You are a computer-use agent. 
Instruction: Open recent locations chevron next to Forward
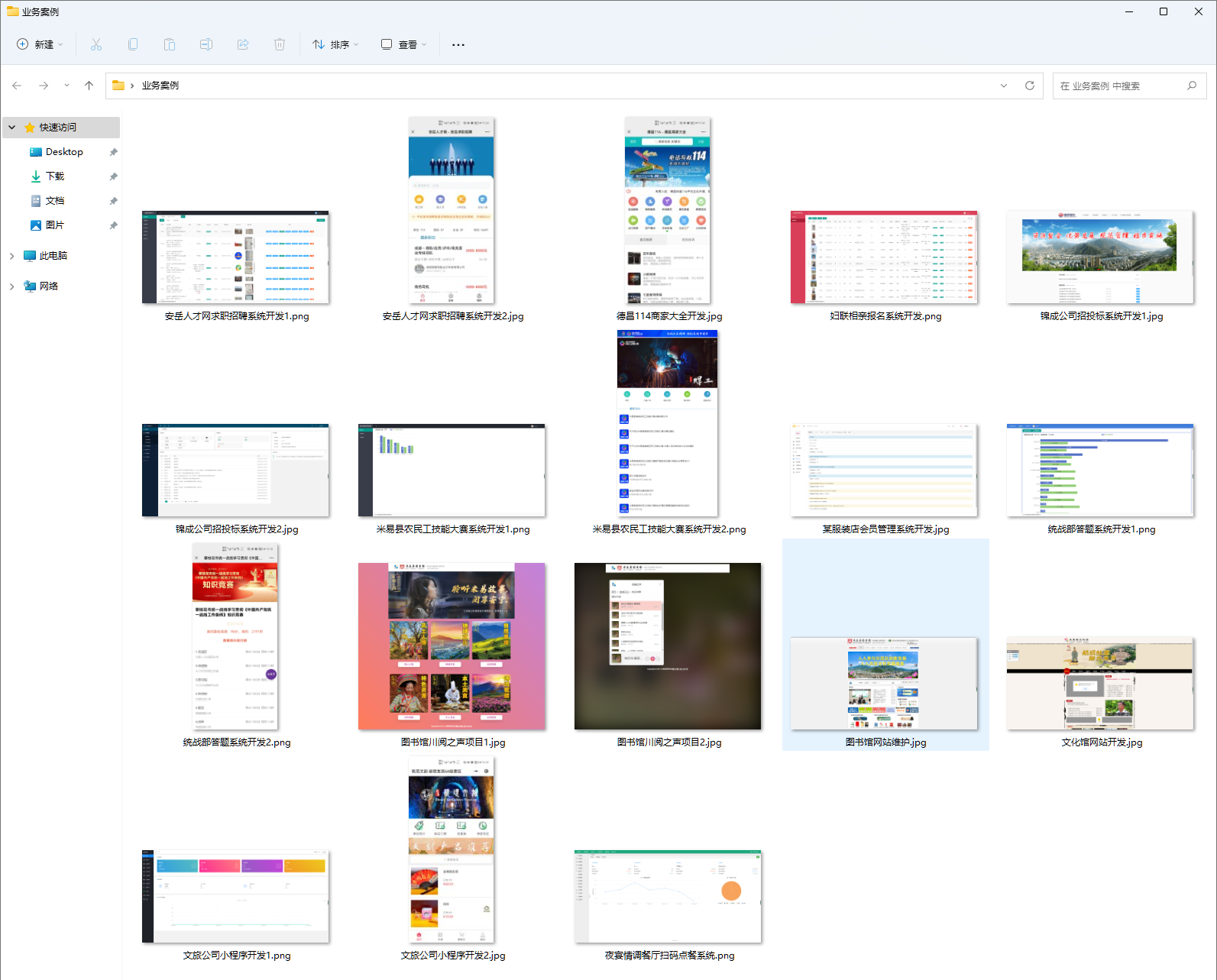(x=66, y=86)
